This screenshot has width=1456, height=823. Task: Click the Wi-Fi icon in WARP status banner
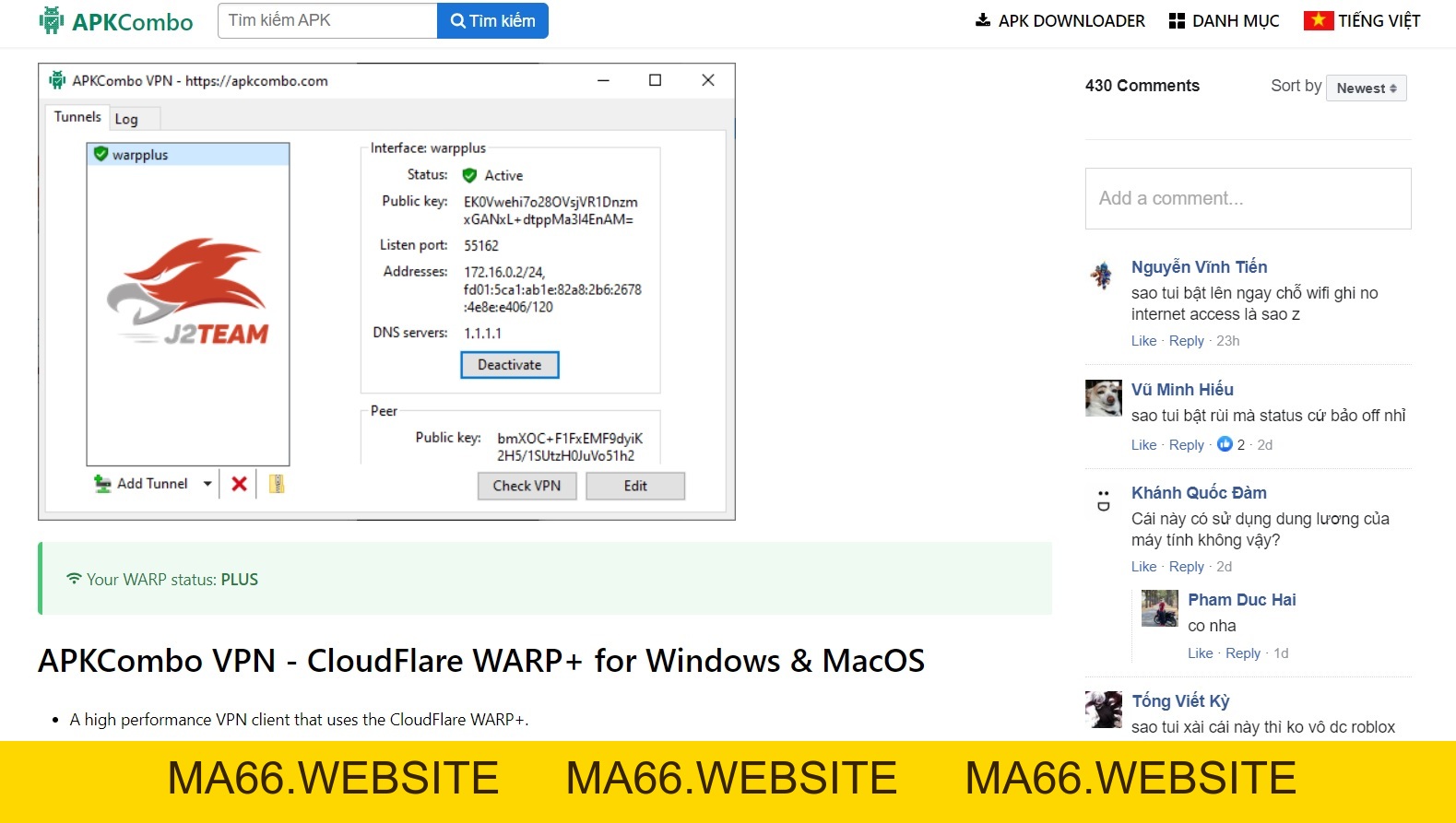74,579
